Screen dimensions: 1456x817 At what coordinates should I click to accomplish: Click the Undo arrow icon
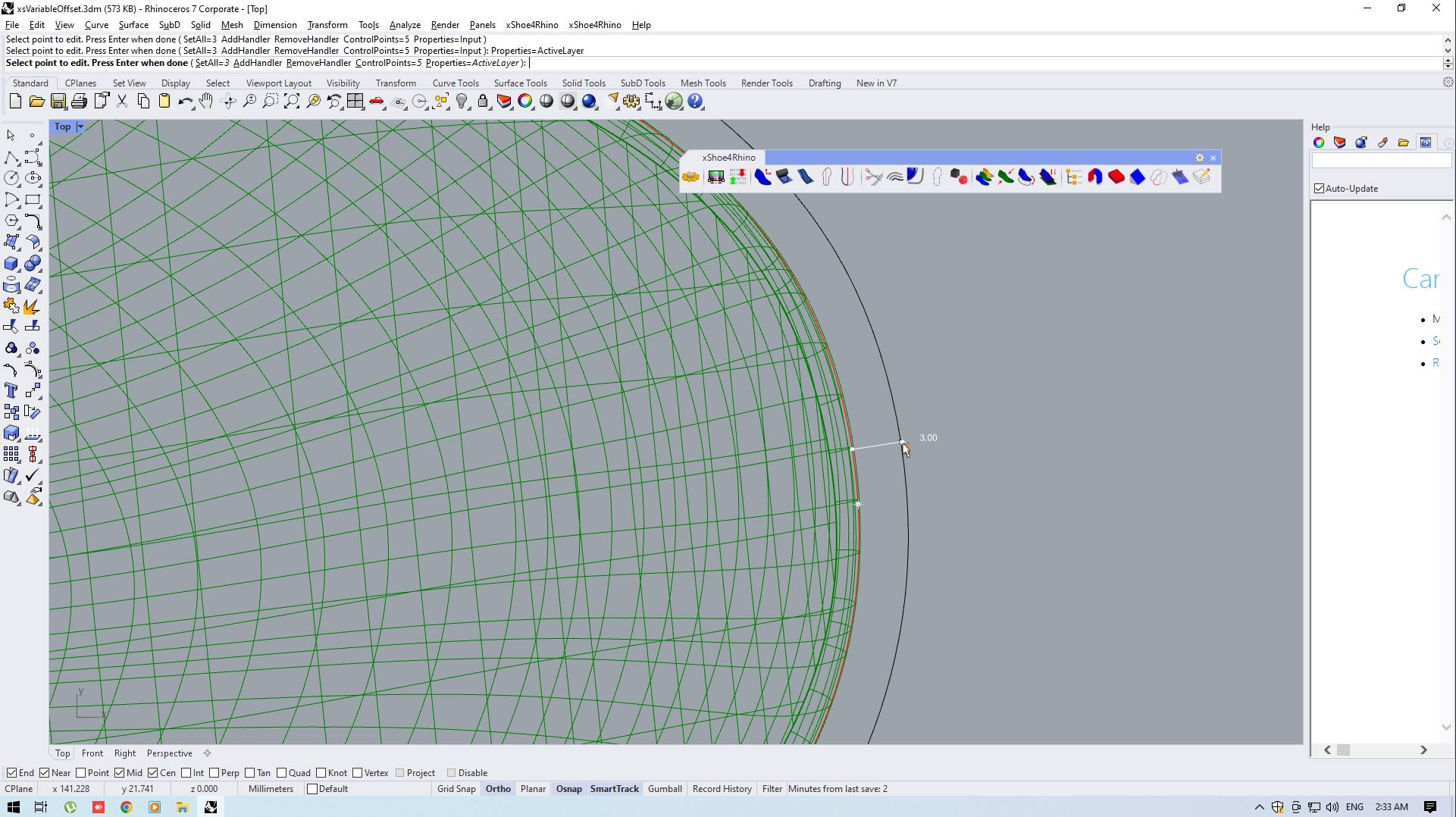pos(184,102)
